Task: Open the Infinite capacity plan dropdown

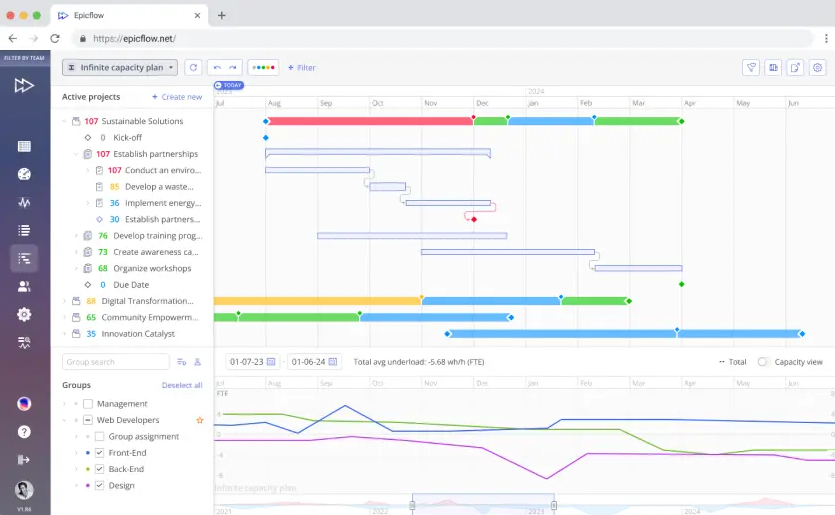Action: (119, 67)
